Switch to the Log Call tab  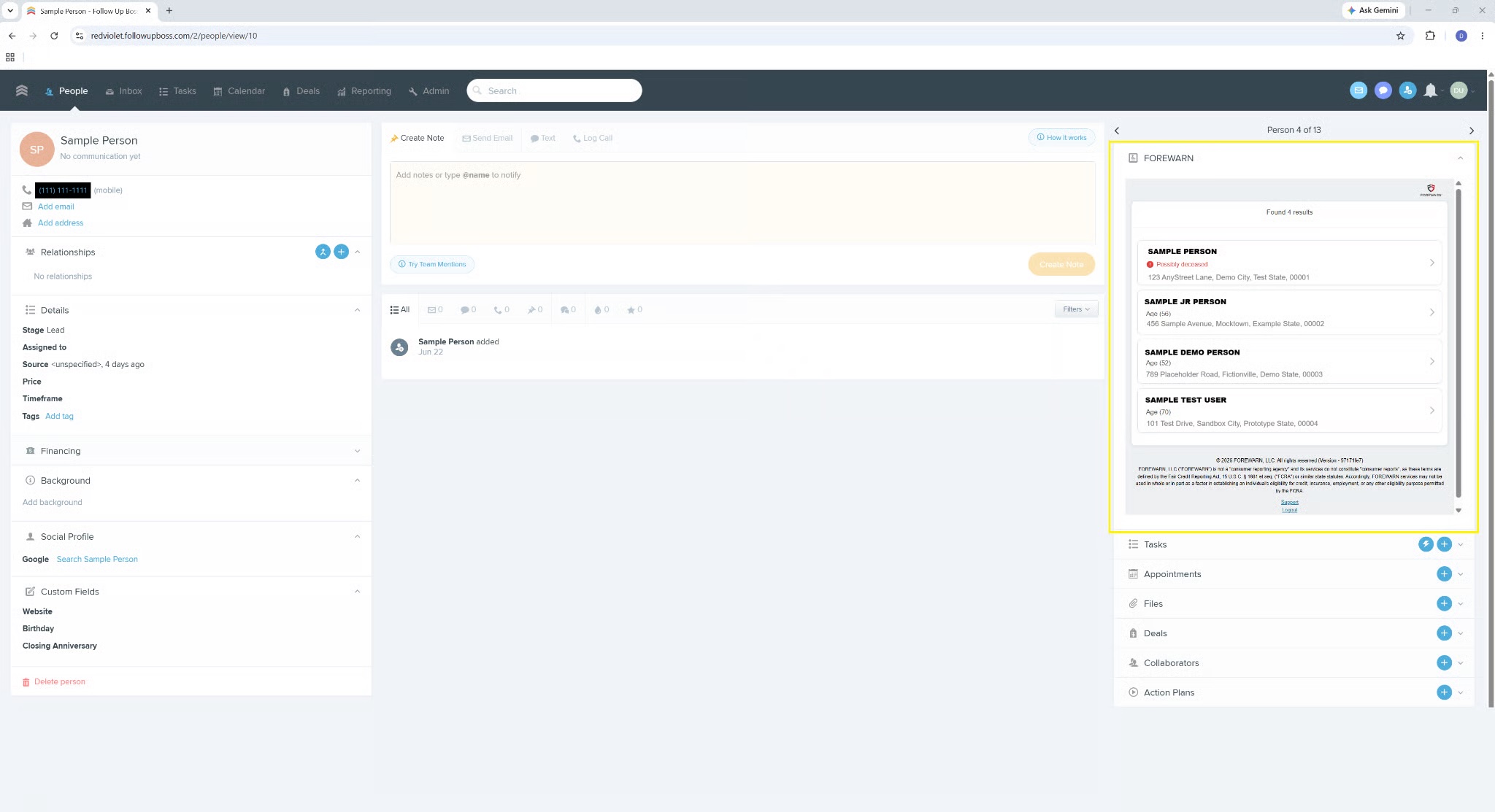[593, 138]
